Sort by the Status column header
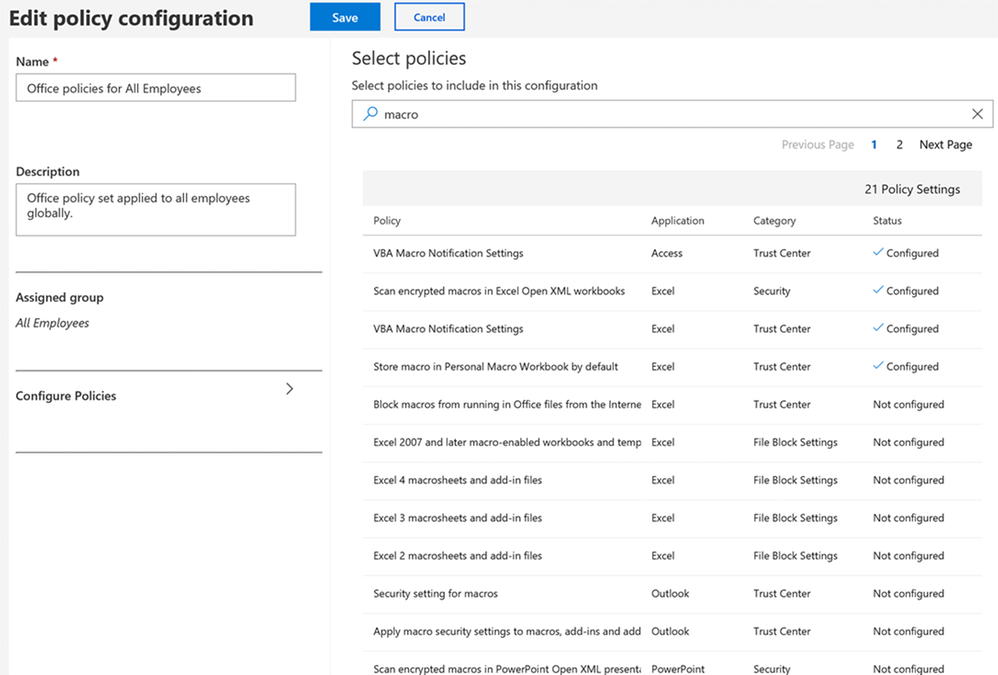 [x=887, y=221]
